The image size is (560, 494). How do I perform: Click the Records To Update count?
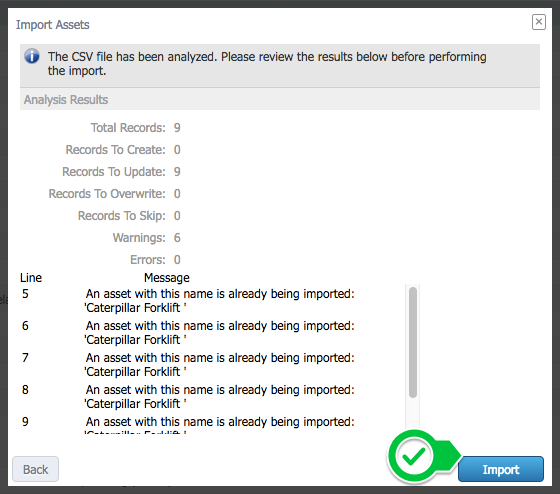tap(177, 172)
